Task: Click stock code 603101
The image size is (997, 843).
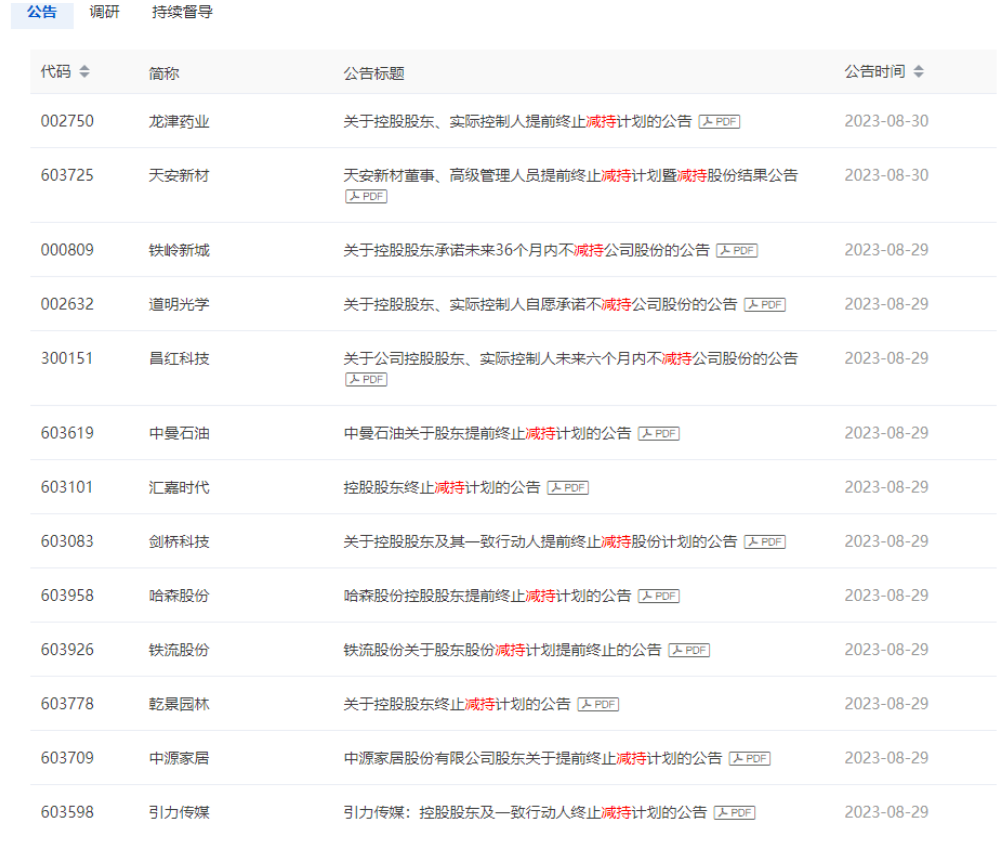Action: coord(67,487)
